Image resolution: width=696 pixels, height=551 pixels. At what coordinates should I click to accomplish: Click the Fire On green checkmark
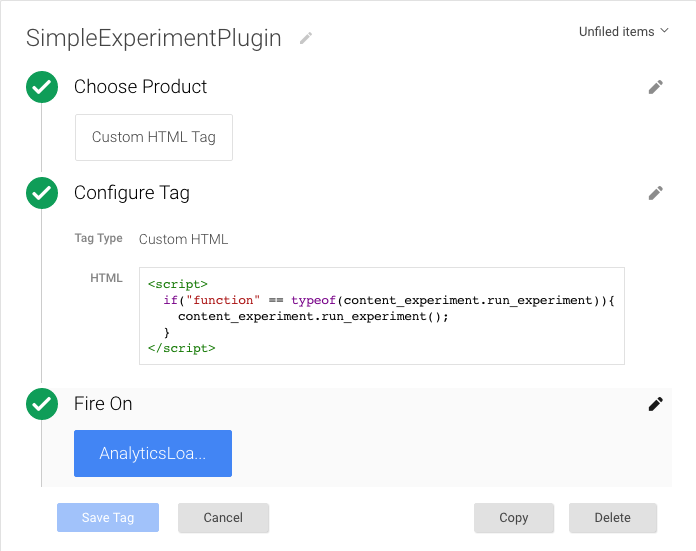[x=42, y=404]
